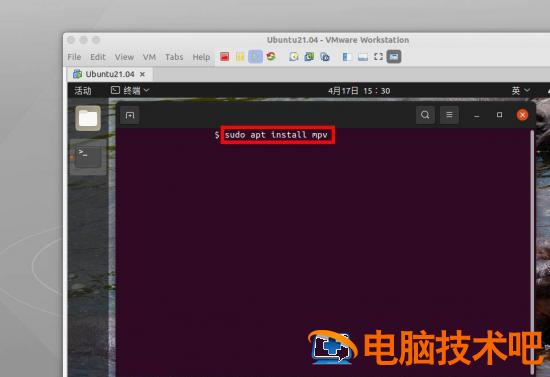The height and width of the screenshot is (377, 550).
Task: Open the File menu in VMware
Action: click(x=74, y=57)
